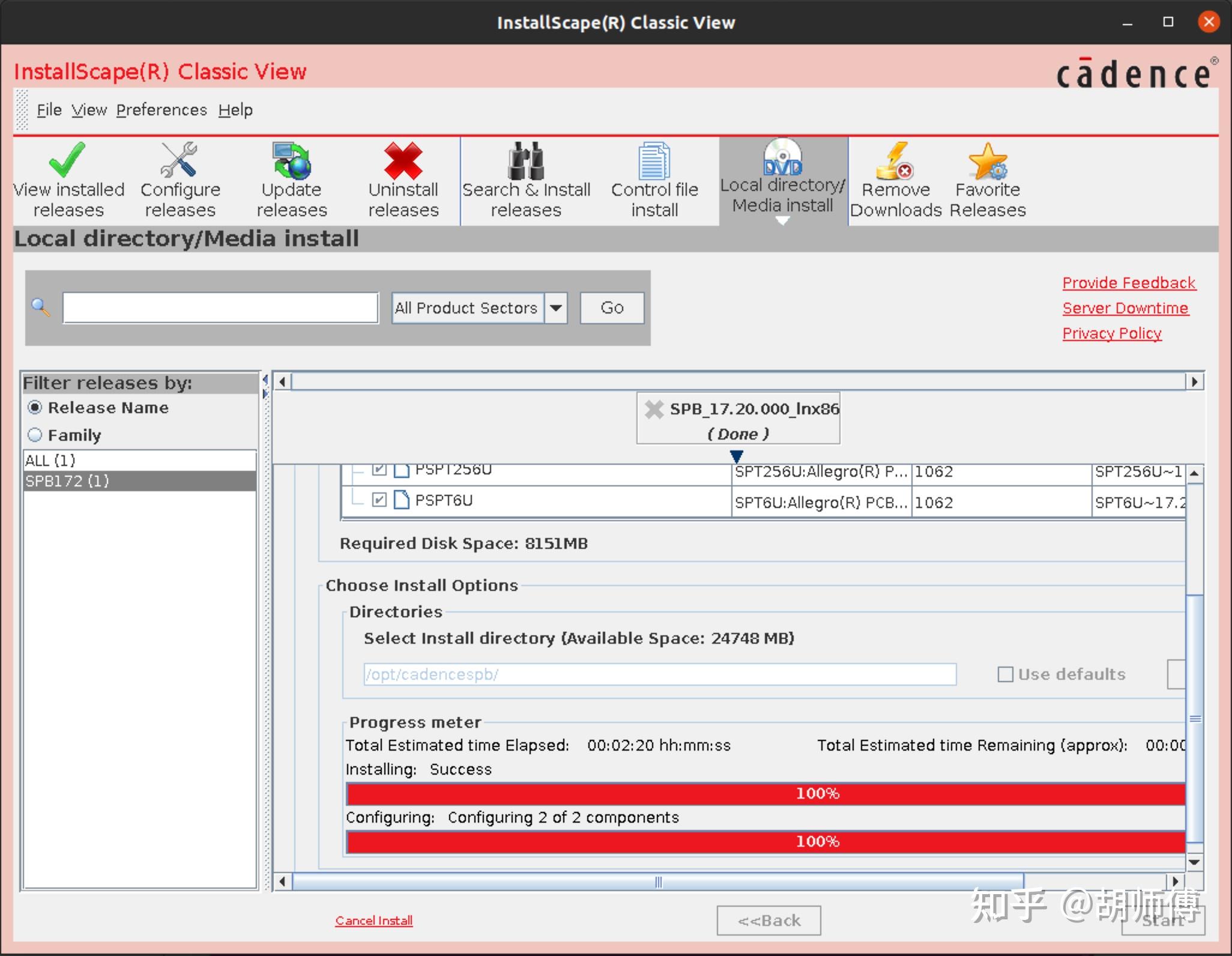The height and width of the screenshot is (956, 1232).
Task: Click vertical scrollbar down arrow
Action: (x=1195, y=862)
